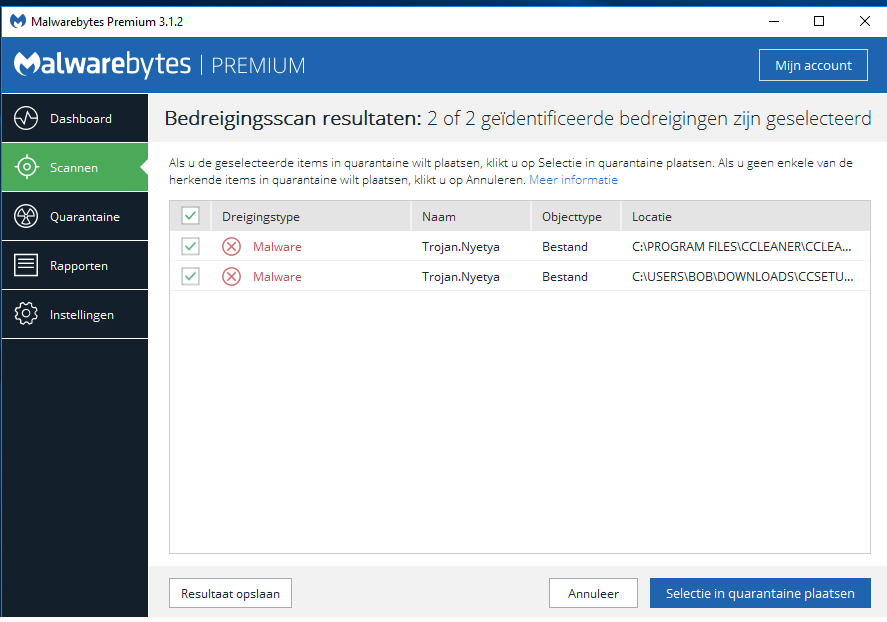Click the Rapporten list icon

(x=26, y=265)
